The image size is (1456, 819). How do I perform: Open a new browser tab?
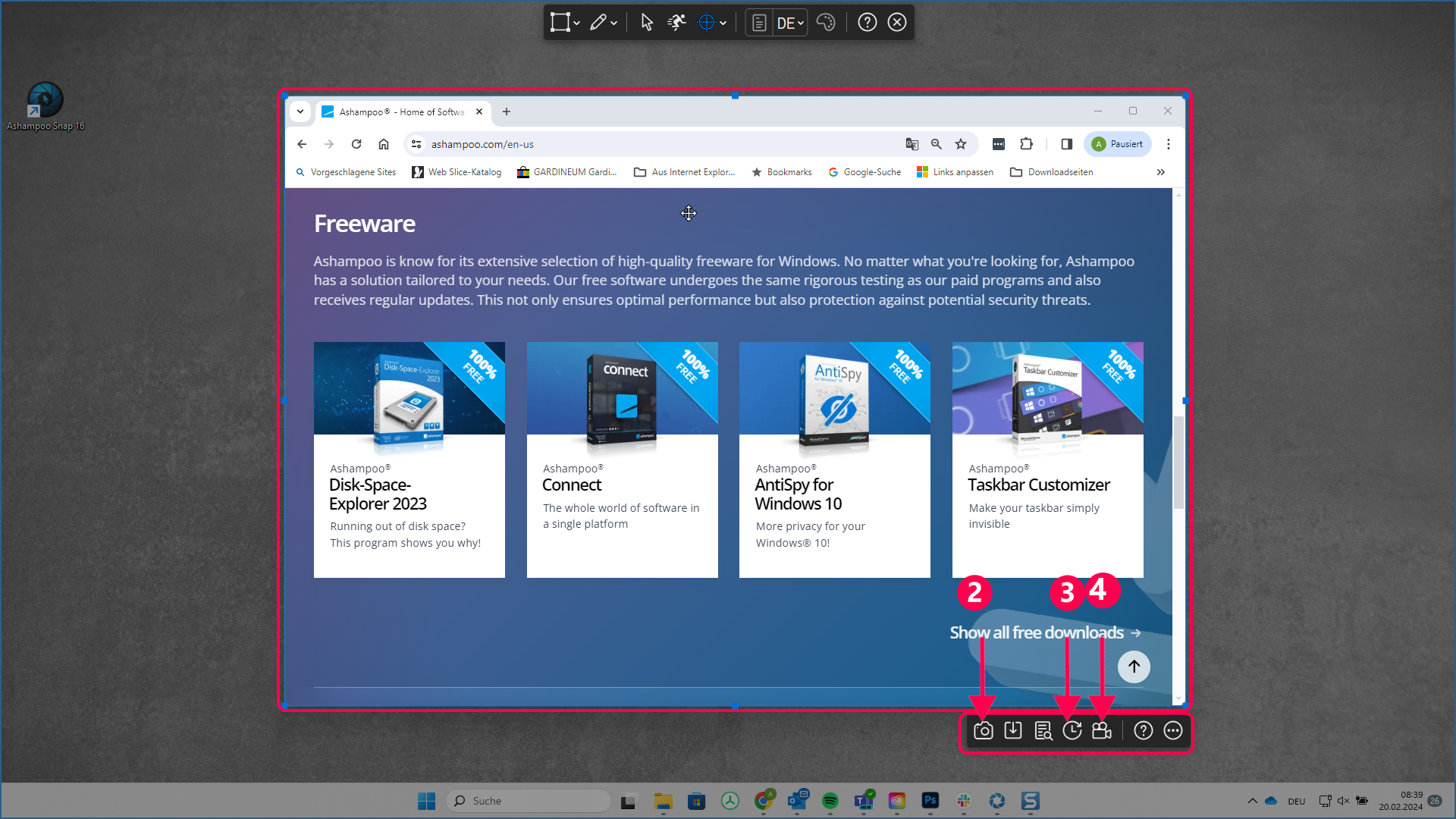507,111
